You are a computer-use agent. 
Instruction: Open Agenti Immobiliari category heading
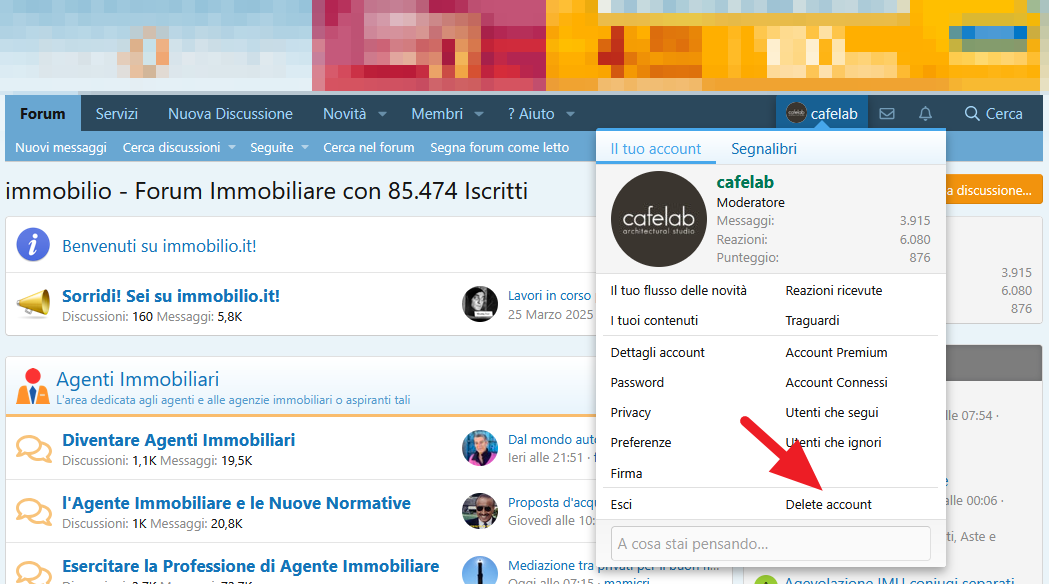coord(137,379)
